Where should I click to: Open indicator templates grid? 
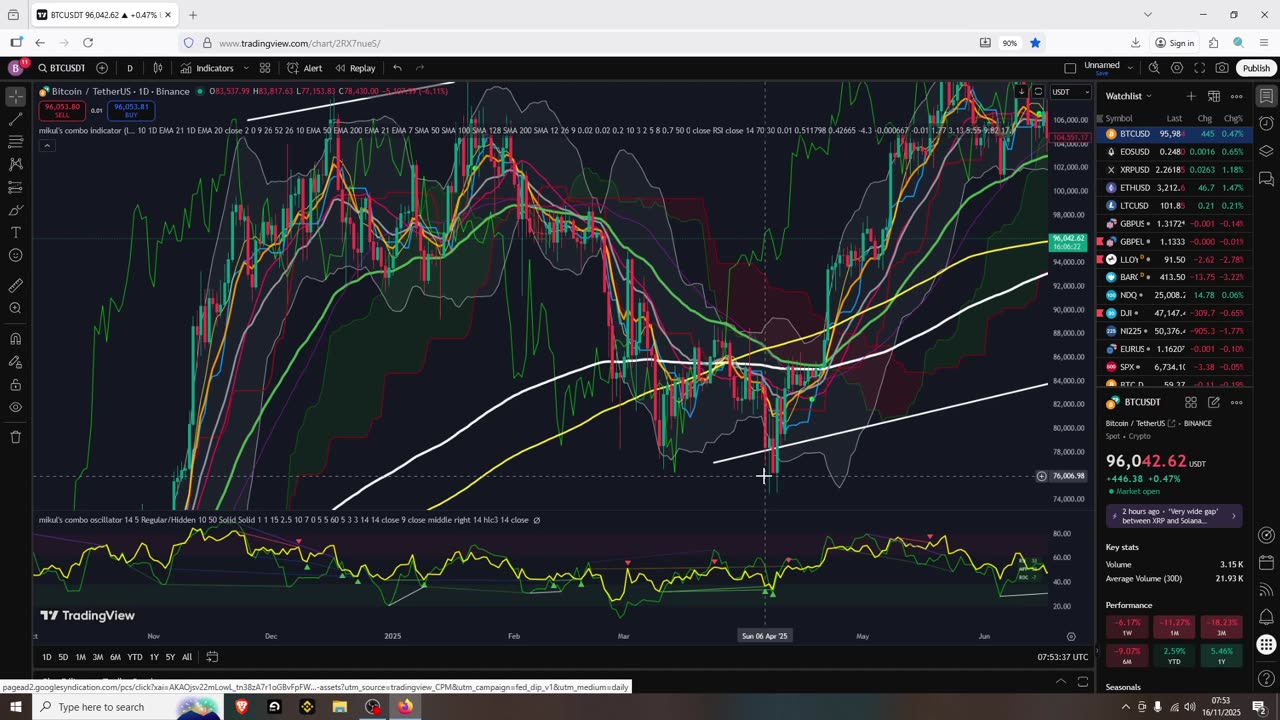click(x=265, y=68)
